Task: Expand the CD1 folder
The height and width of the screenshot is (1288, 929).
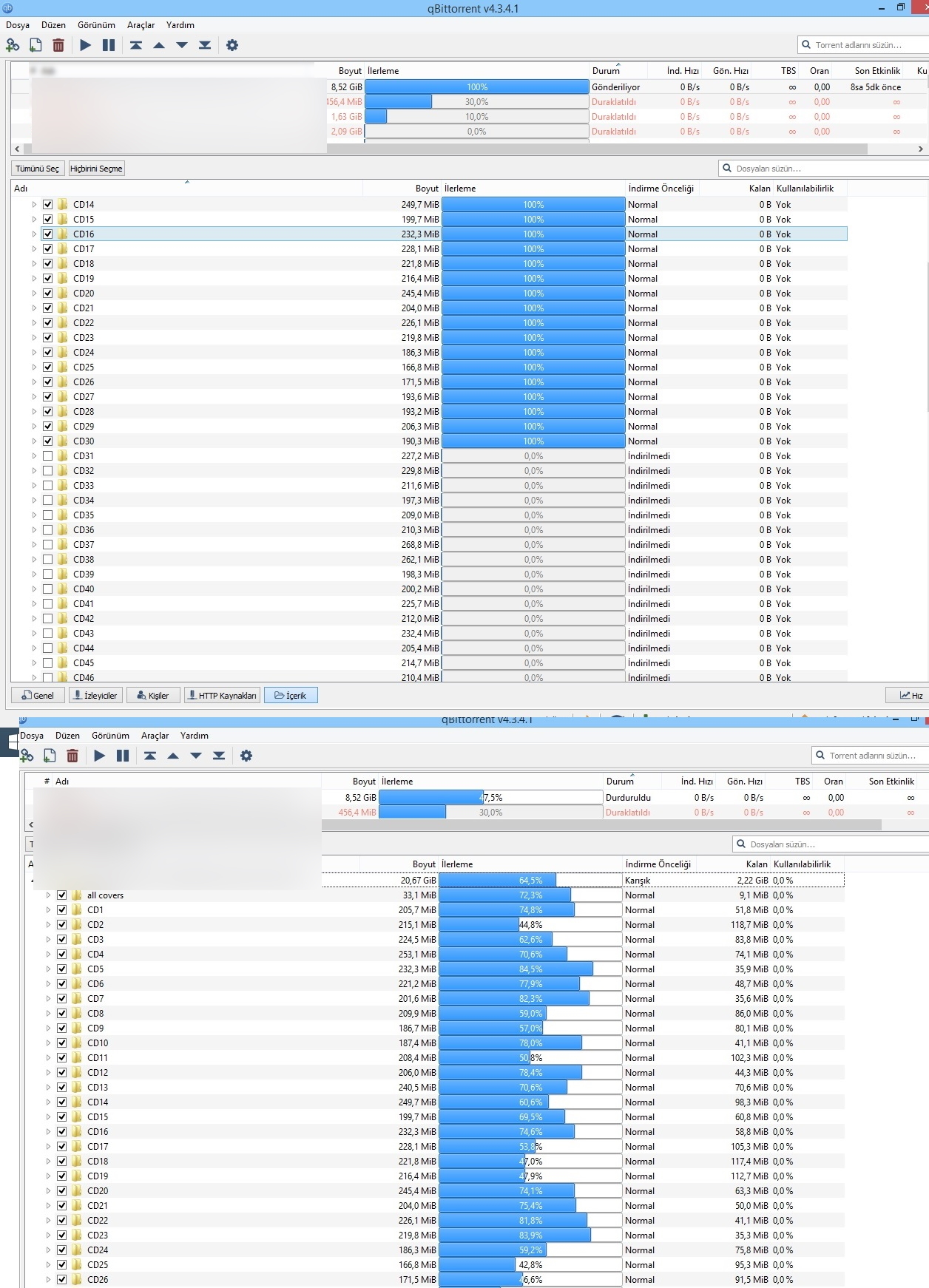Action: [x=48, y=910]
